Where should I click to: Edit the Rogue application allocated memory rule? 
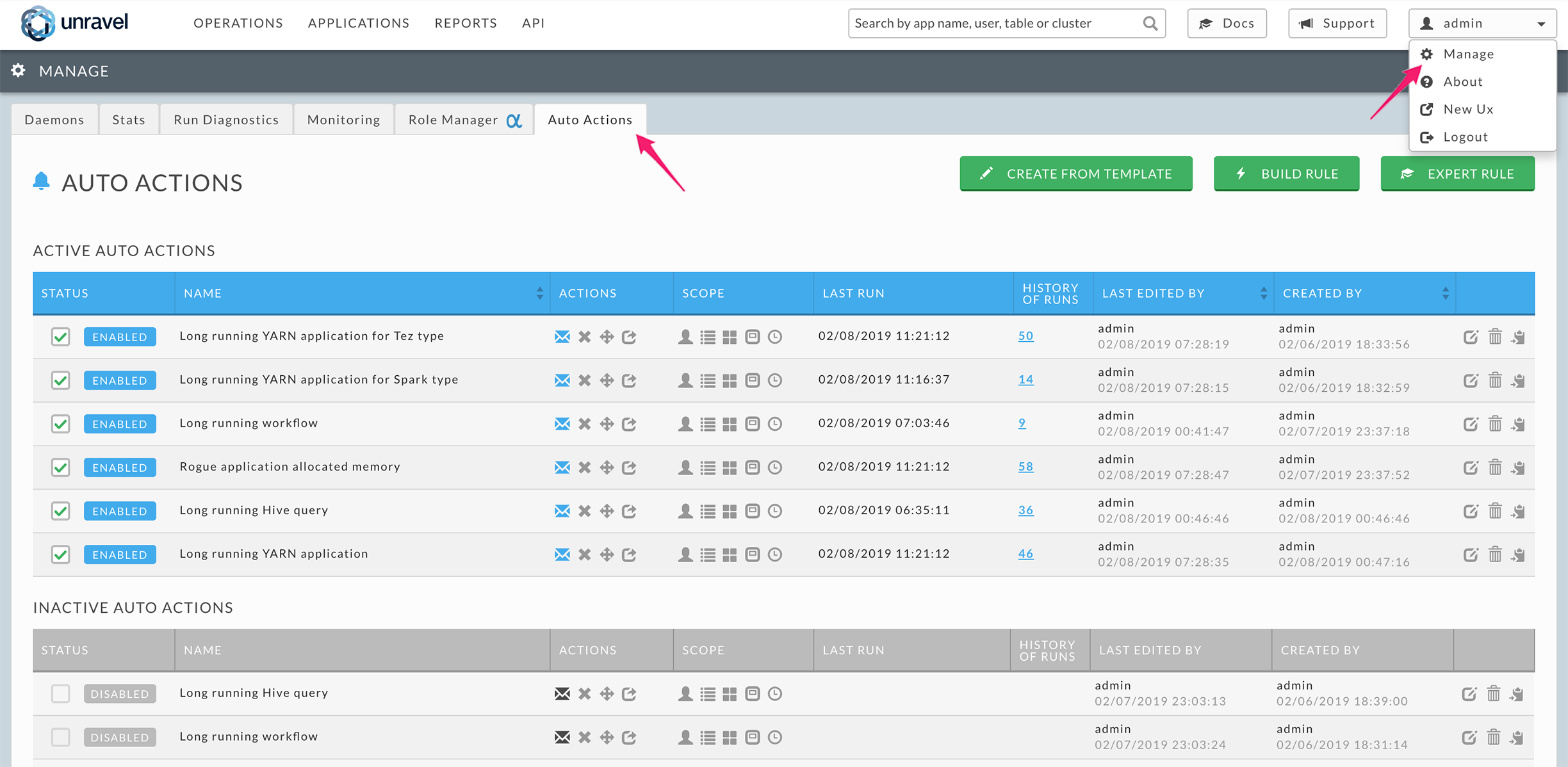point(1470,467)
